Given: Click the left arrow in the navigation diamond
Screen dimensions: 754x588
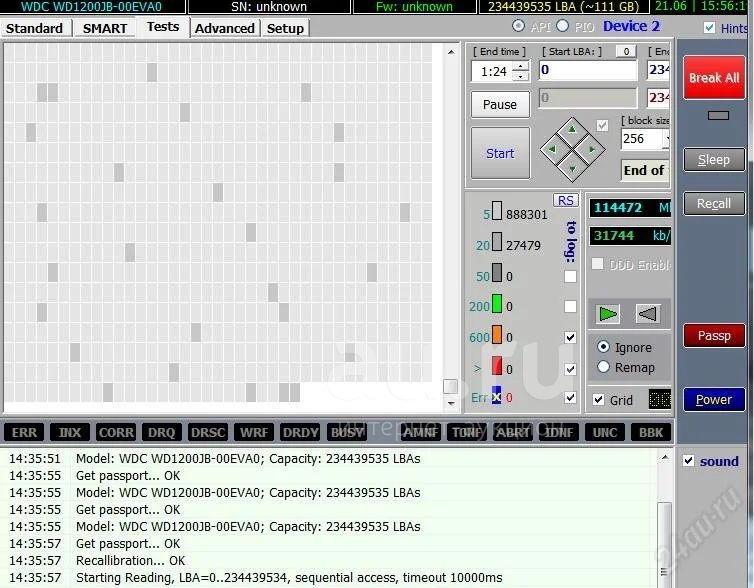Looking at the screenshot, I should 552,150.
